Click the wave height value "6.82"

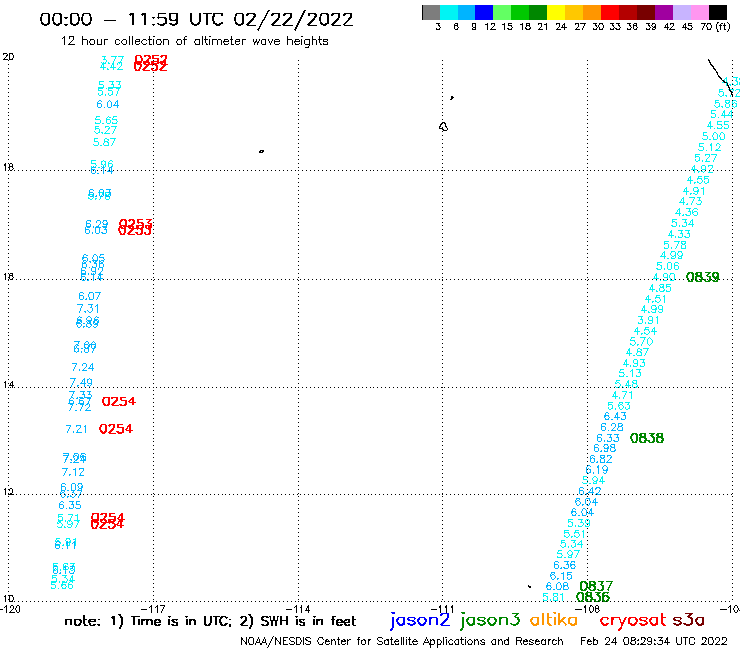point(601,459)
